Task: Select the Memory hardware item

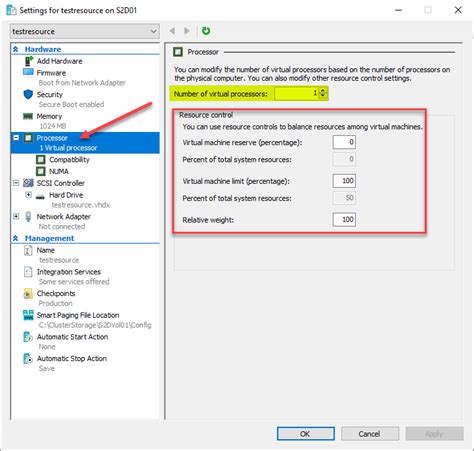Action: point(49,116)
